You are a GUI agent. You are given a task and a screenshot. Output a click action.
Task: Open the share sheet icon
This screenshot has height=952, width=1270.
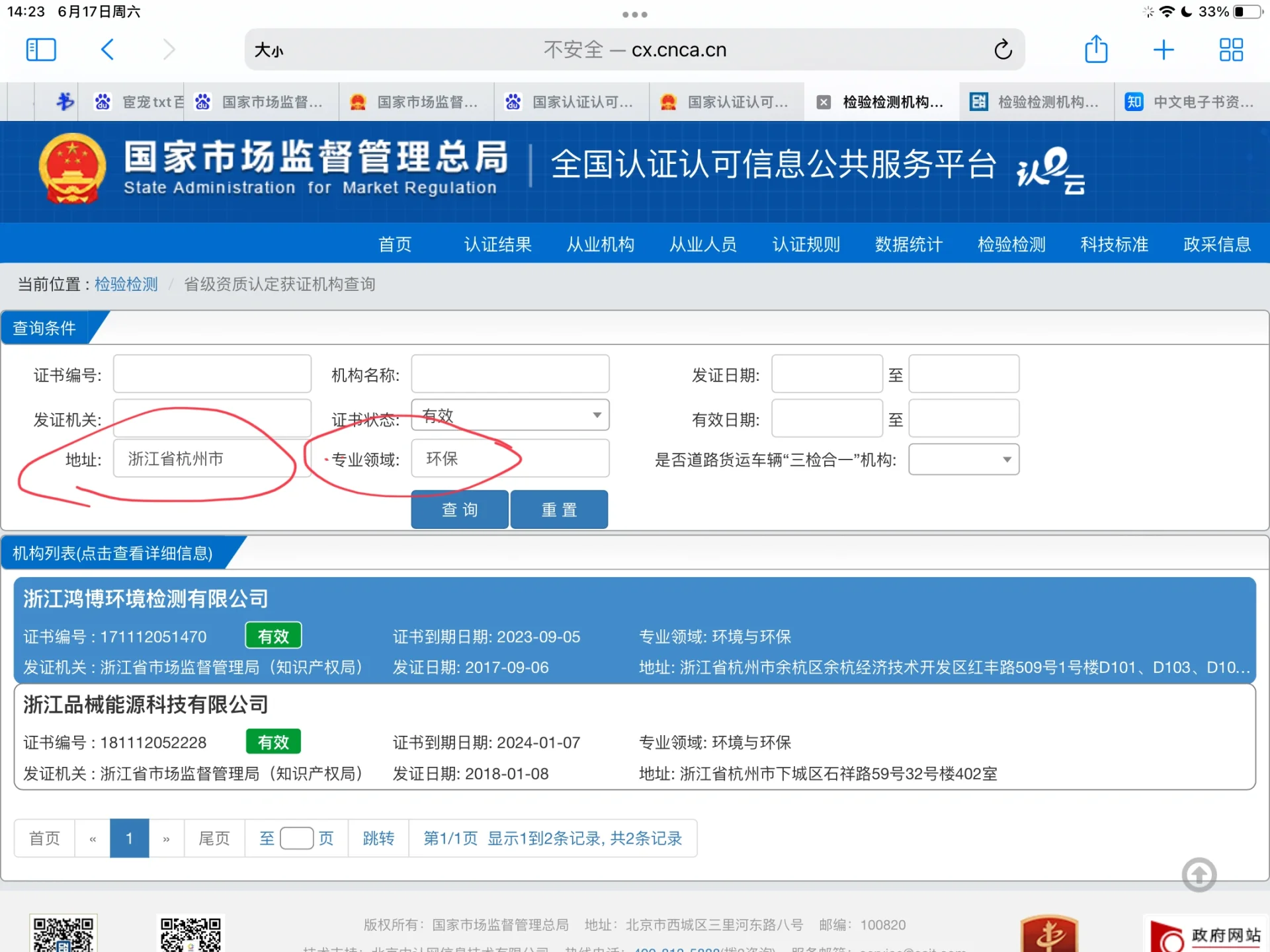point(1096,50)
